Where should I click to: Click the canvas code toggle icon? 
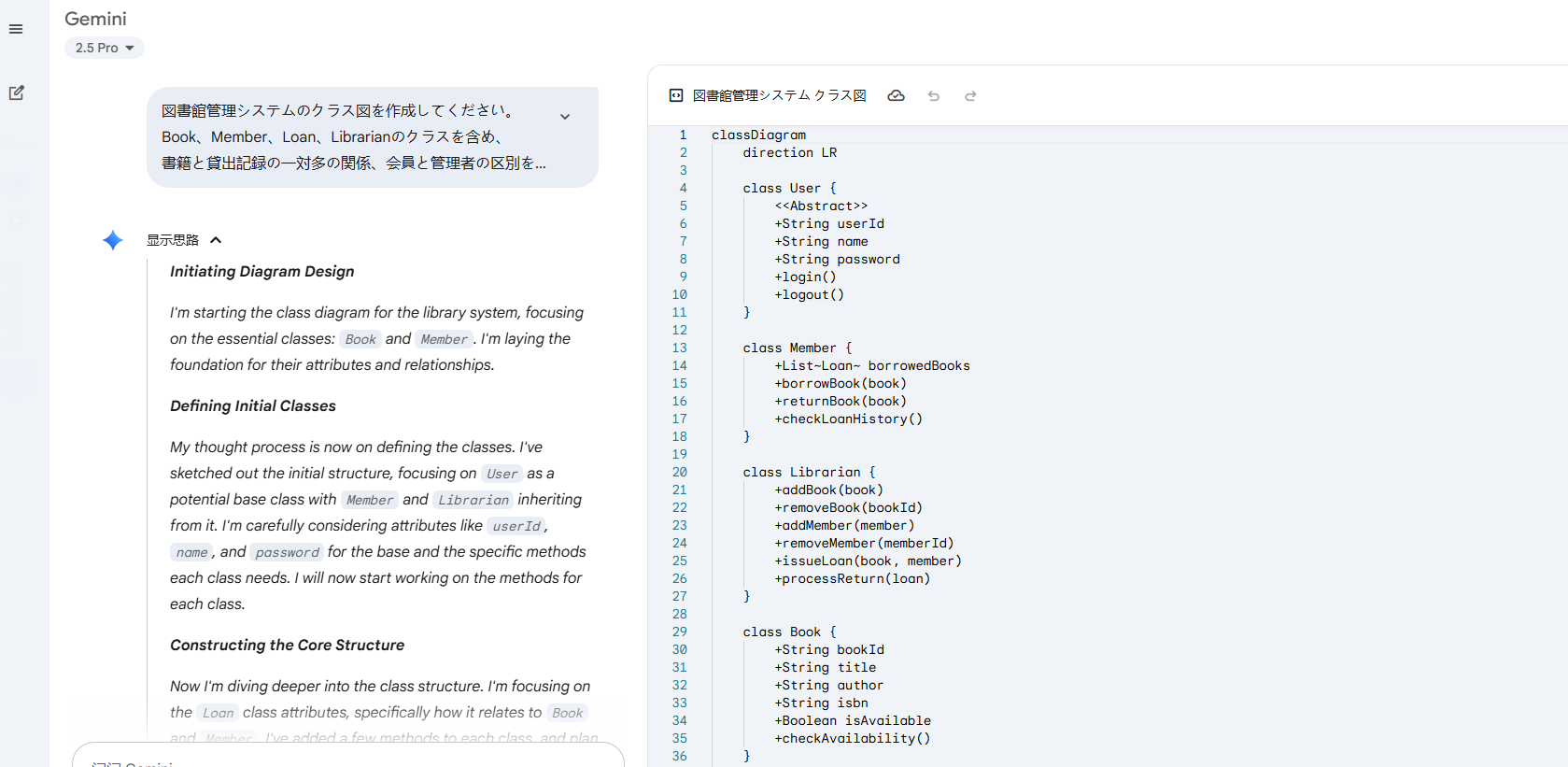coord(676,95)
